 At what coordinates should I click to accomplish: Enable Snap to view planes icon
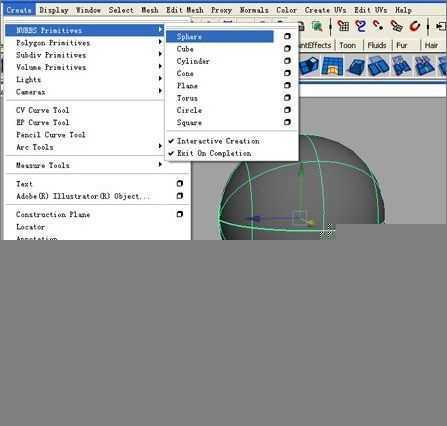point(397,26)
